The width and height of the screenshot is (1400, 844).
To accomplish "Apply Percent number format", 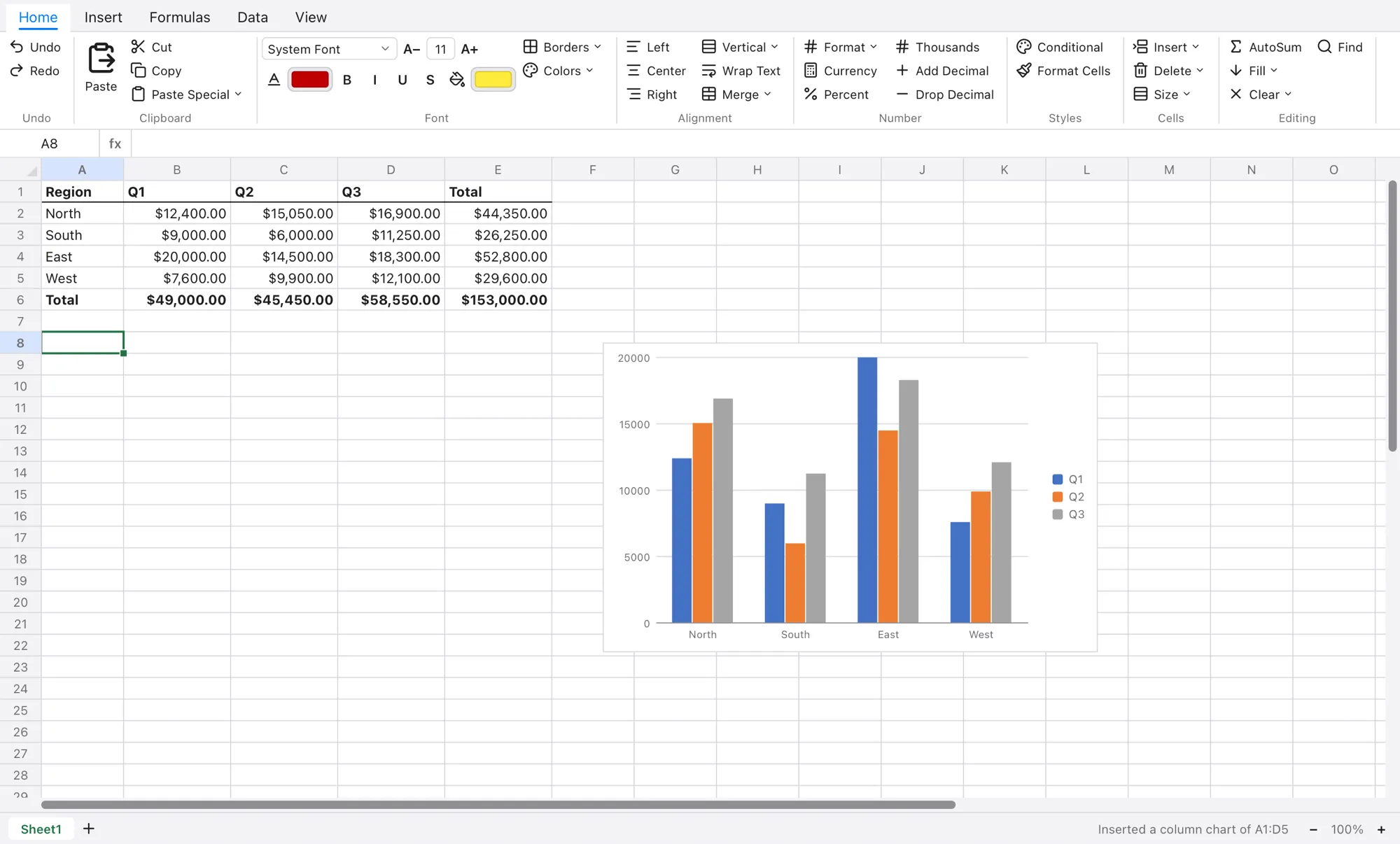I will (x=836, y=94).
